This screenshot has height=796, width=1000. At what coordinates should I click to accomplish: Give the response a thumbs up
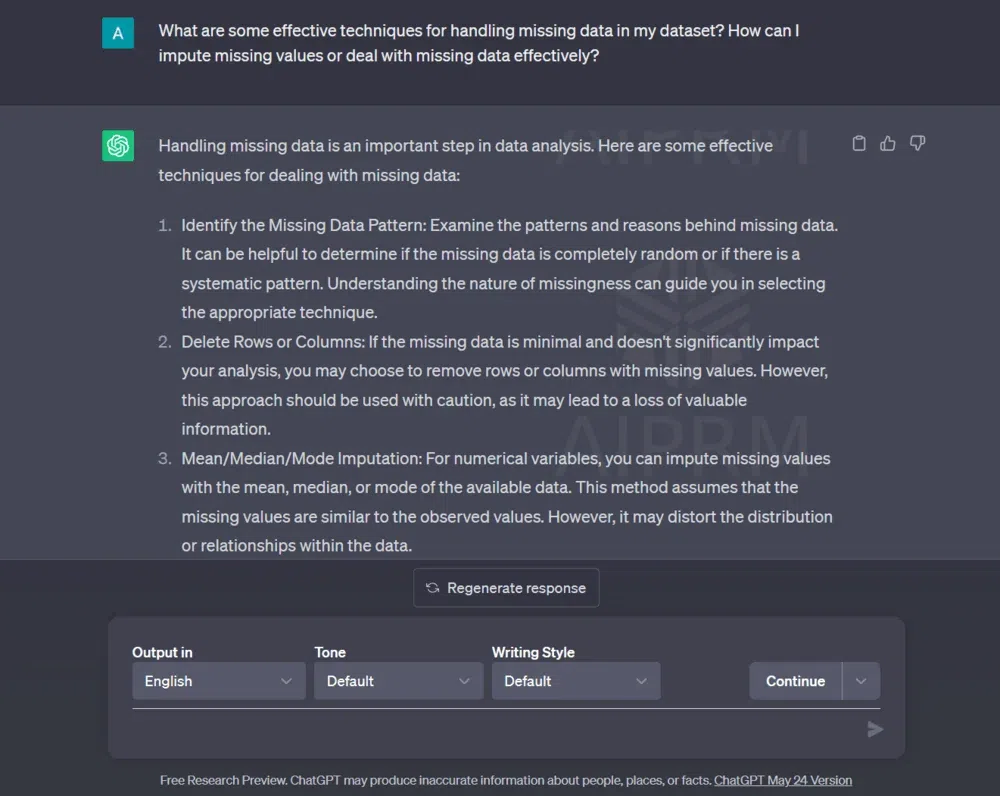(888, 144)
